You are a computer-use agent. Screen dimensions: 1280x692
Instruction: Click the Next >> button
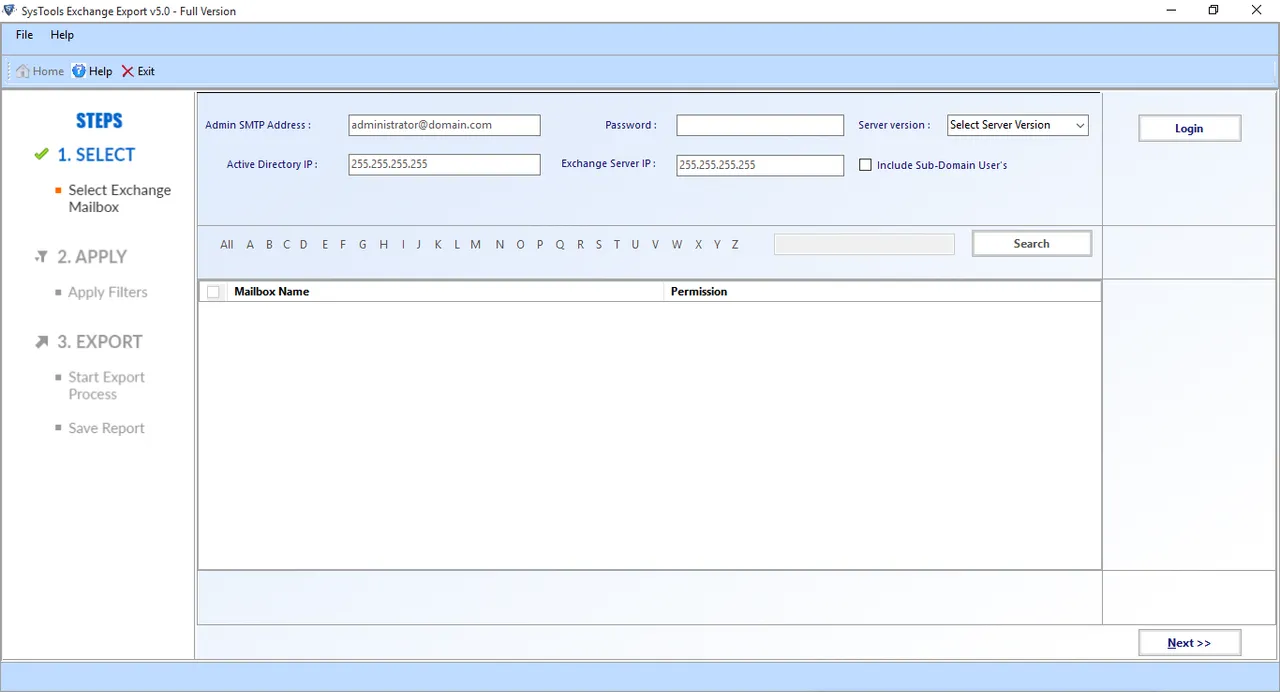(1189, 643)
